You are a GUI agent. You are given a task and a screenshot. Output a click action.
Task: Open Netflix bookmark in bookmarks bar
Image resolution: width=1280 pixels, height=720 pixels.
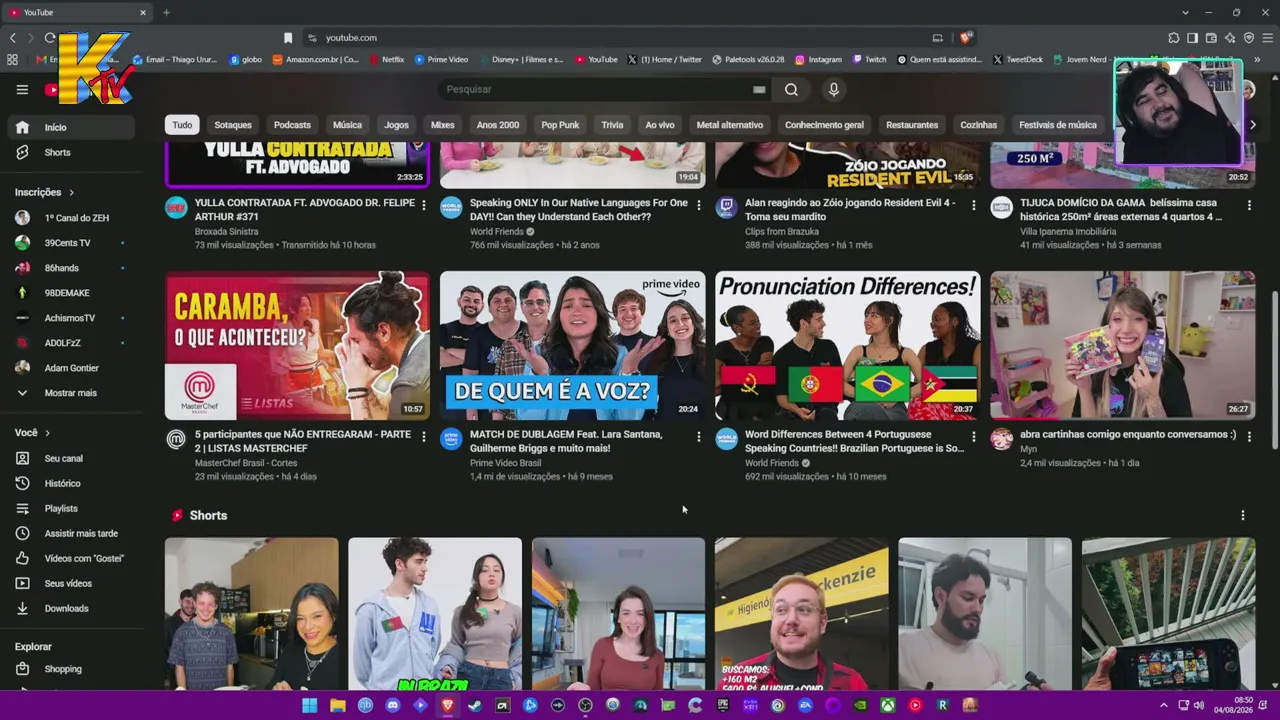(x=387, y=59)
